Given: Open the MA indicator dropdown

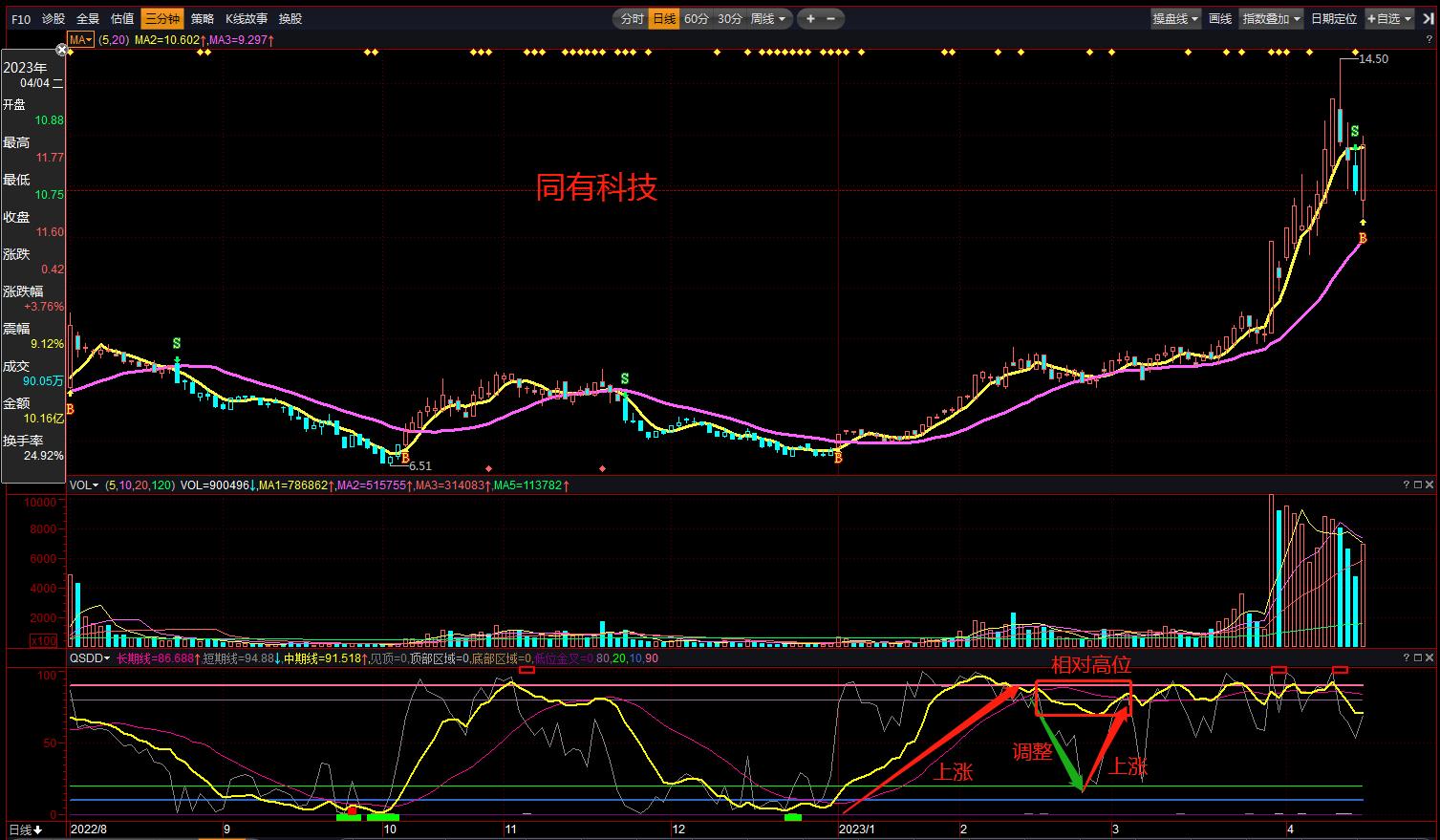Looking at the screenshot, I should click(x=80, y=40).
